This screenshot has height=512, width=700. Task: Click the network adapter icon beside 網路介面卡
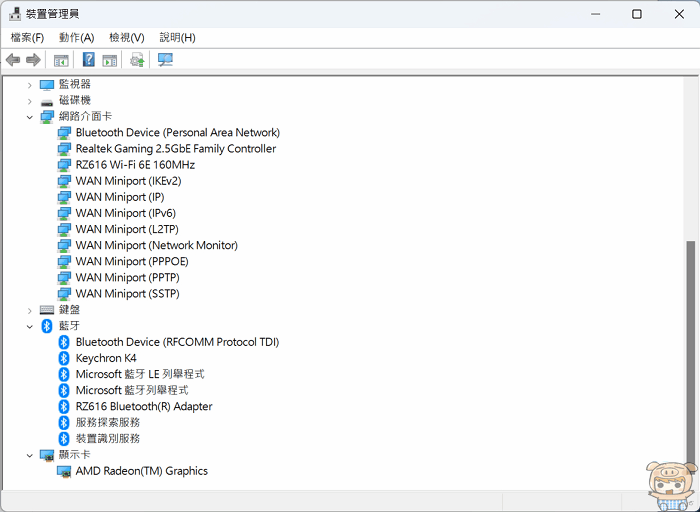(47, 117)
